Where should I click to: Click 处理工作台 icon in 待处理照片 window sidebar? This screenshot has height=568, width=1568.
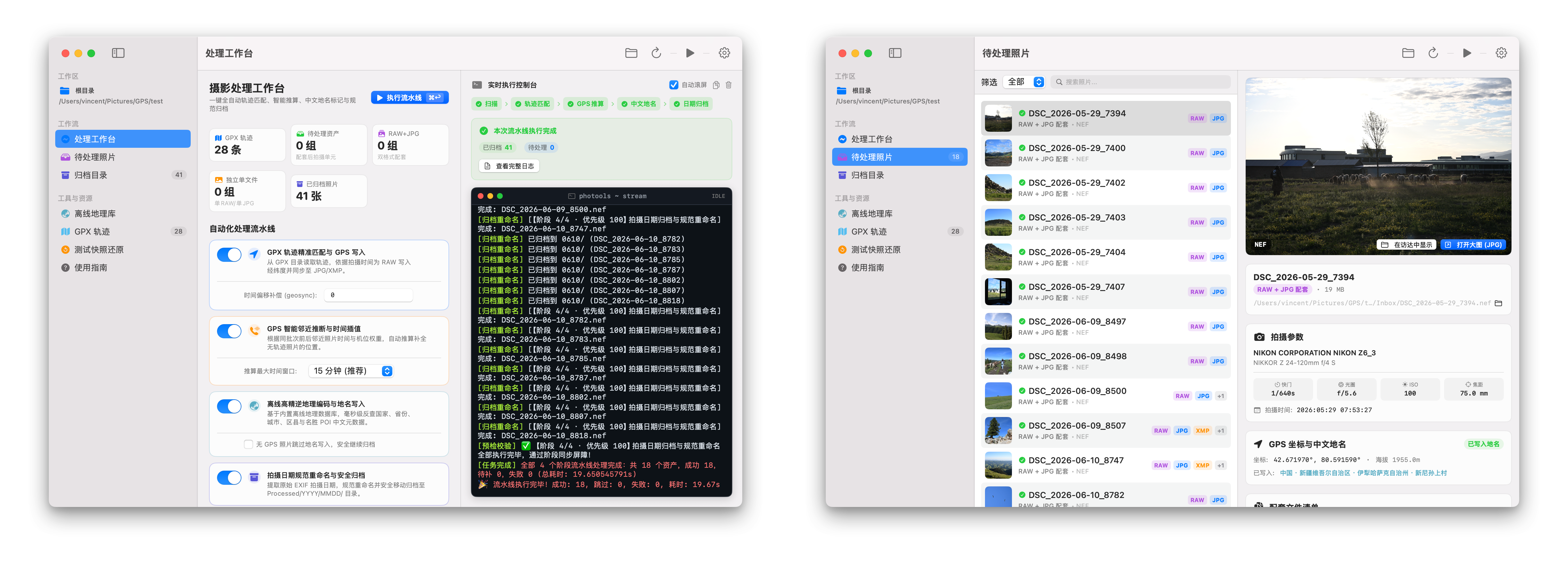(842, 139)
